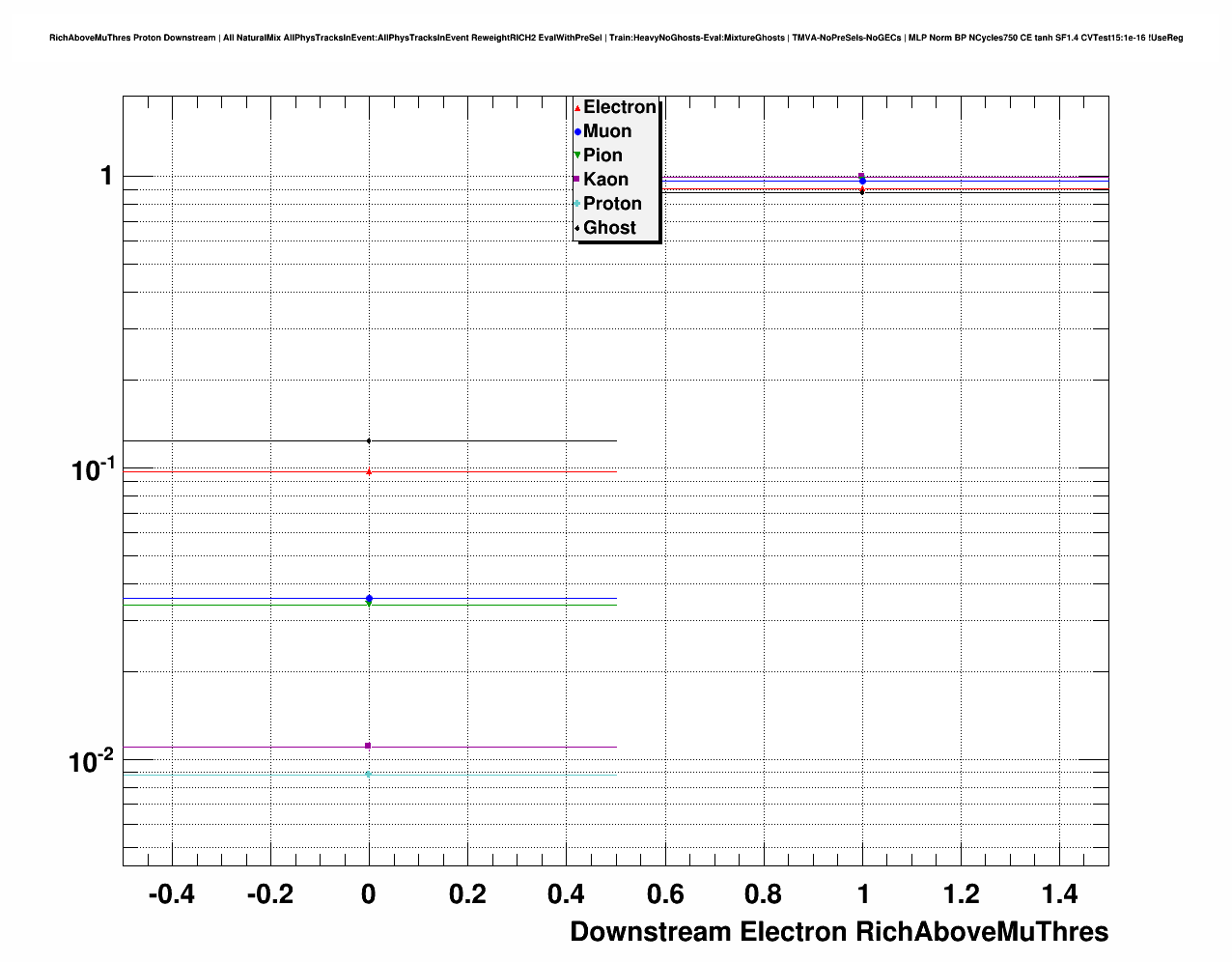Select the blue Muon circle legend marker
This screenshot has width=1232, height=962.
click(577, 131)
